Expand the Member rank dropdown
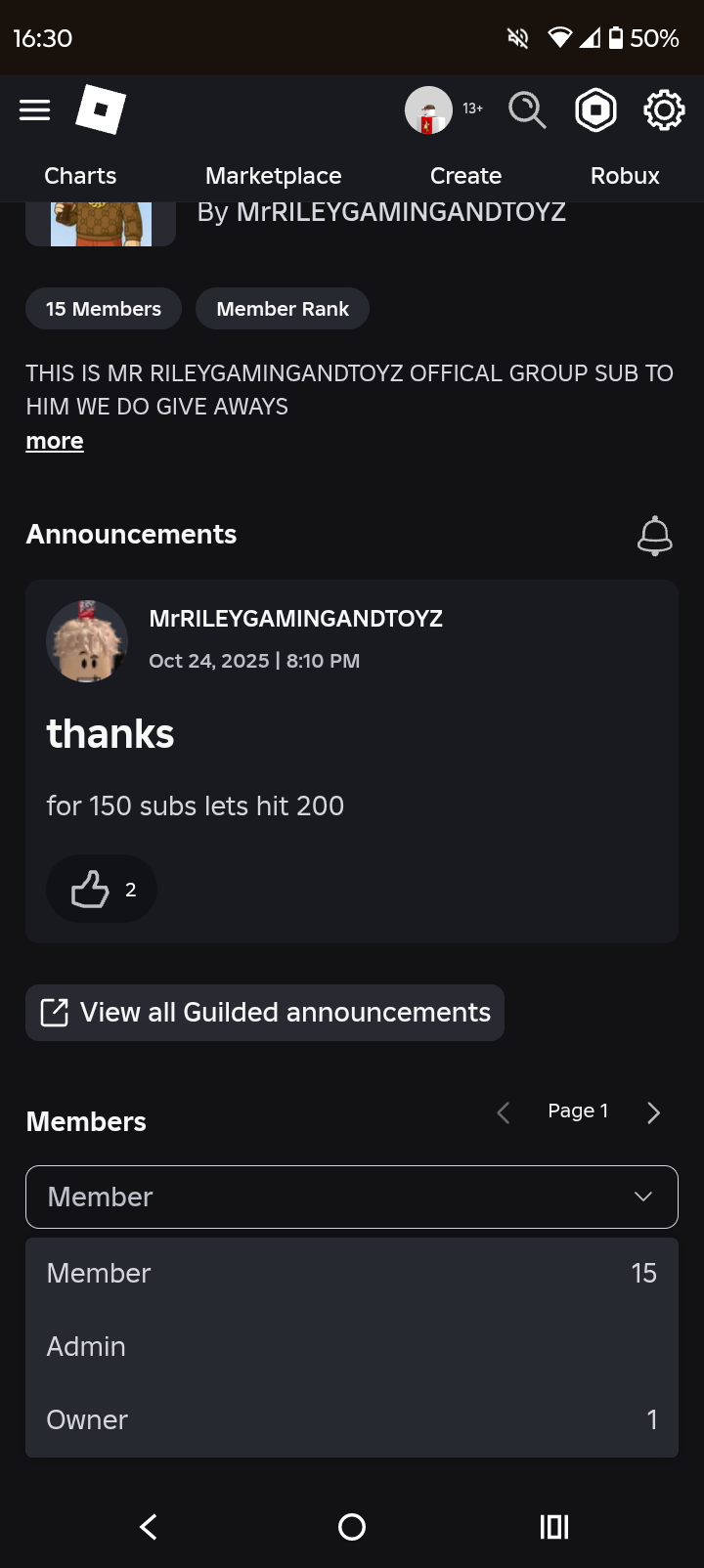 (352, 1197)
